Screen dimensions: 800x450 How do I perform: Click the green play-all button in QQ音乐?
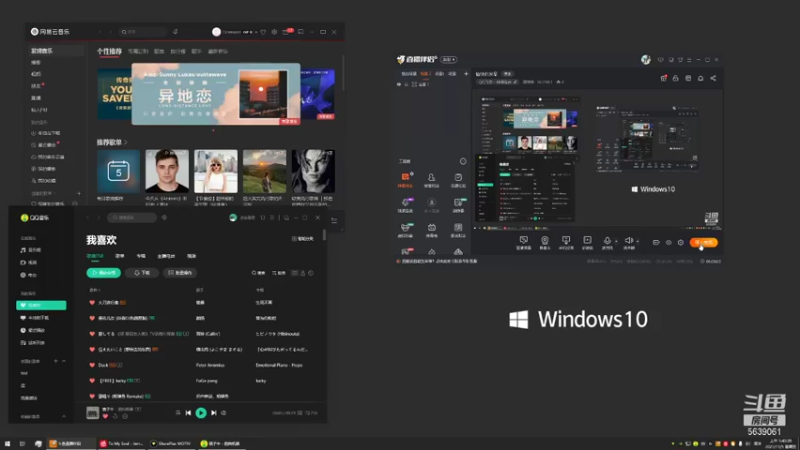104,273
